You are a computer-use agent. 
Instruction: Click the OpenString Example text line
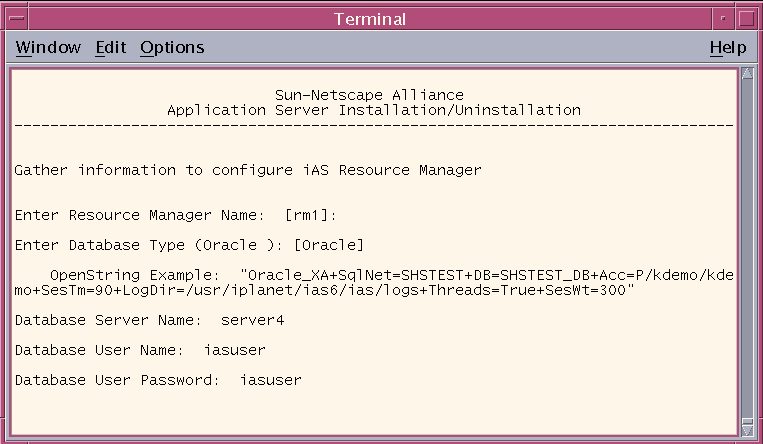pos(374,282)
